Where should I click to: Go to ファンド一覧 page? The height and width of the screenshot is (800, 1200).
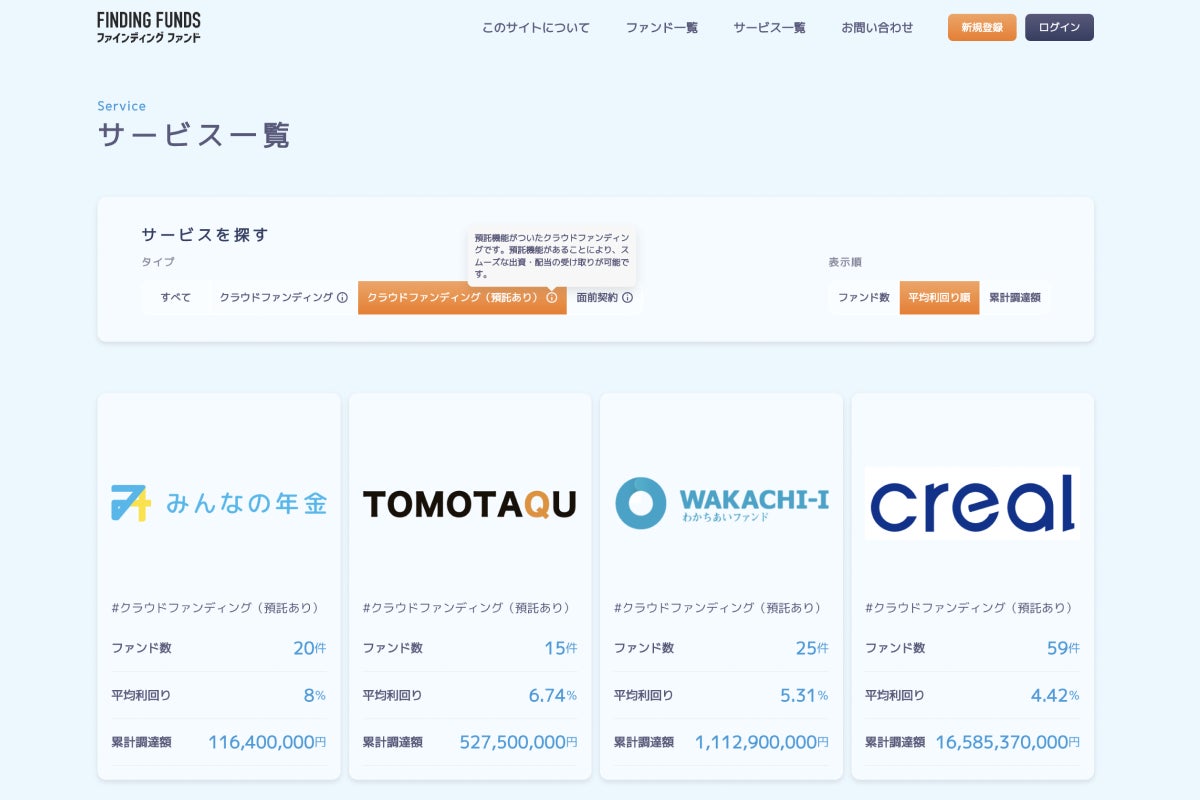click(x=662, y=28)
